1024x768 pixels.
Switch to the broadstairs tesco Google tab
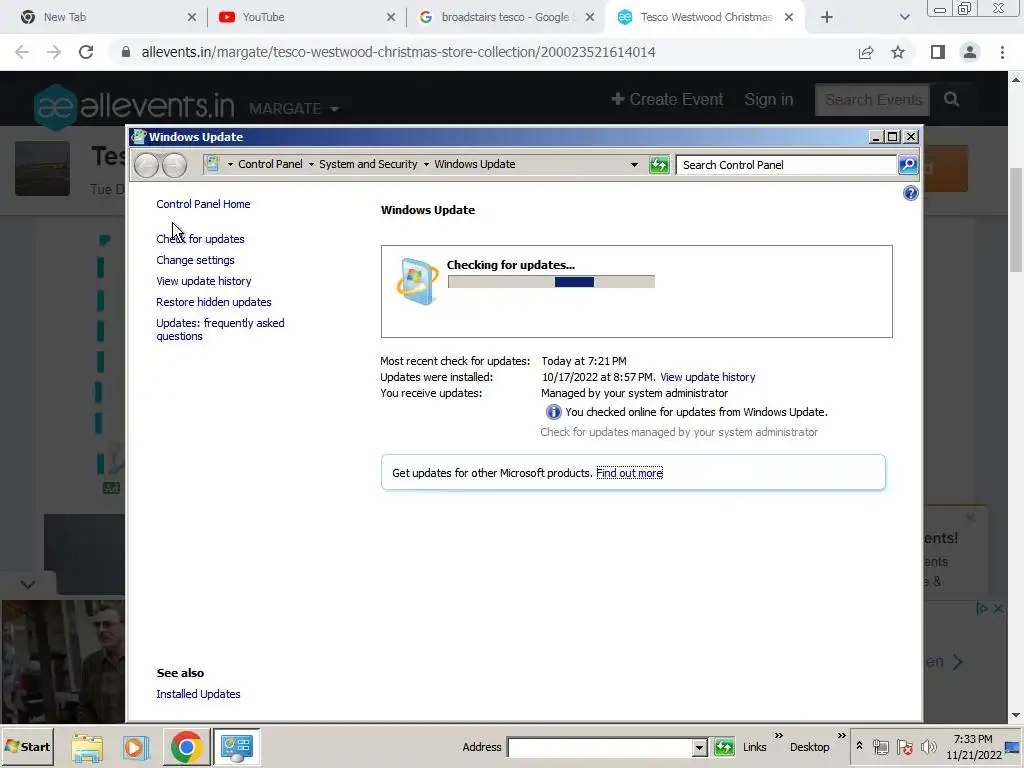(505, 17)
